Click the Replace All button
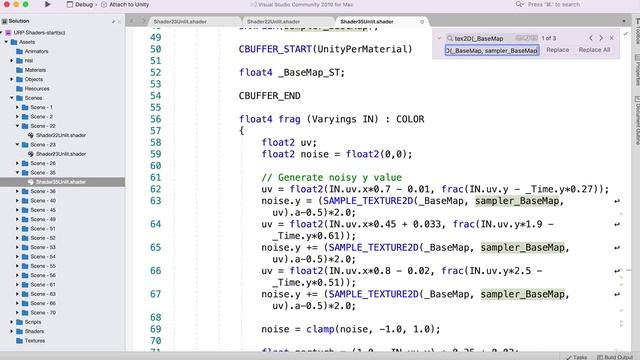Screen dimensions: 640x360 point(594,50)
